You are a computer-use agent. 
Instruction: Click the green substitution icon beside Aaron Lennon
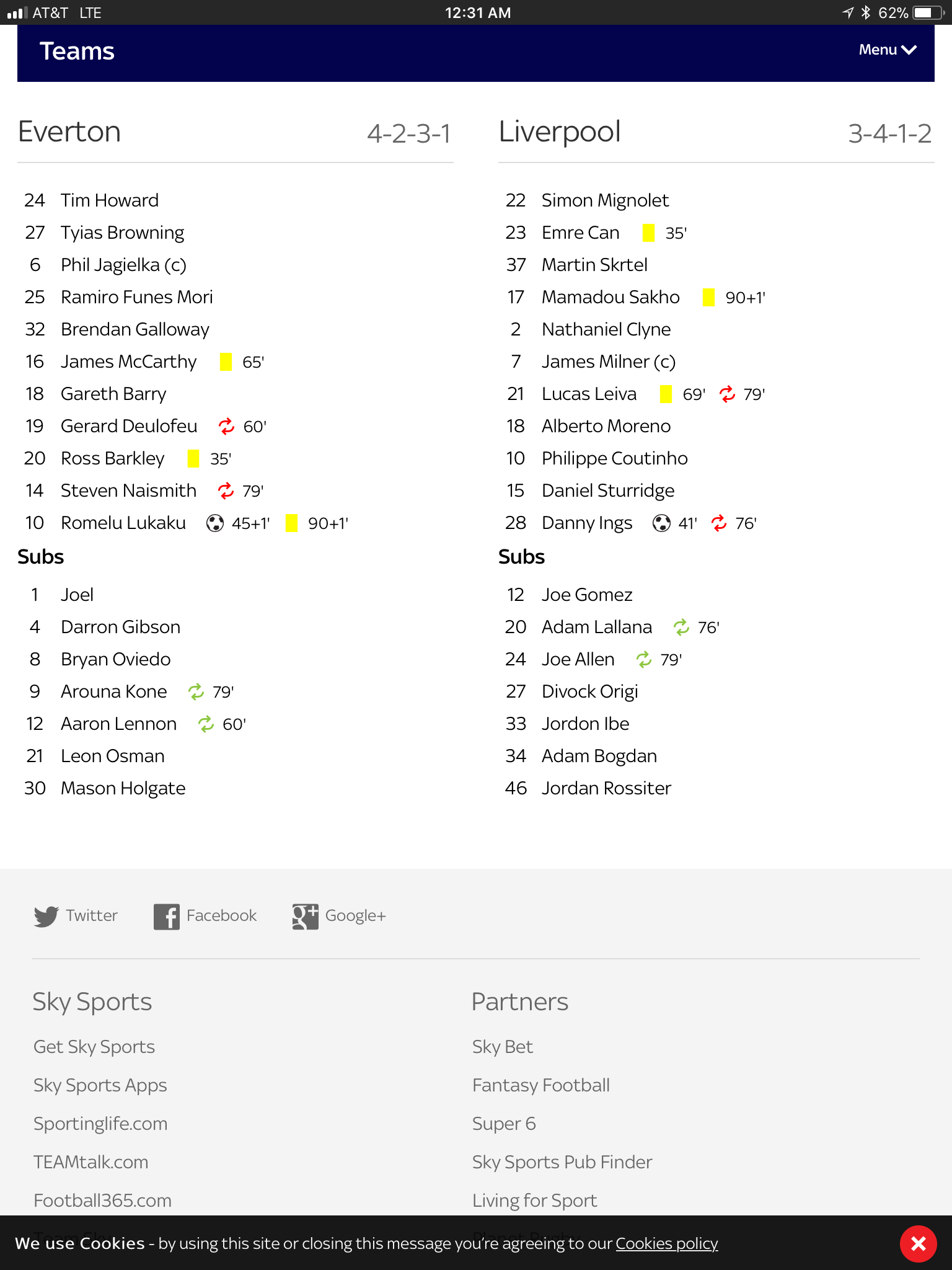pyautogui.click(x=206, y=724)
